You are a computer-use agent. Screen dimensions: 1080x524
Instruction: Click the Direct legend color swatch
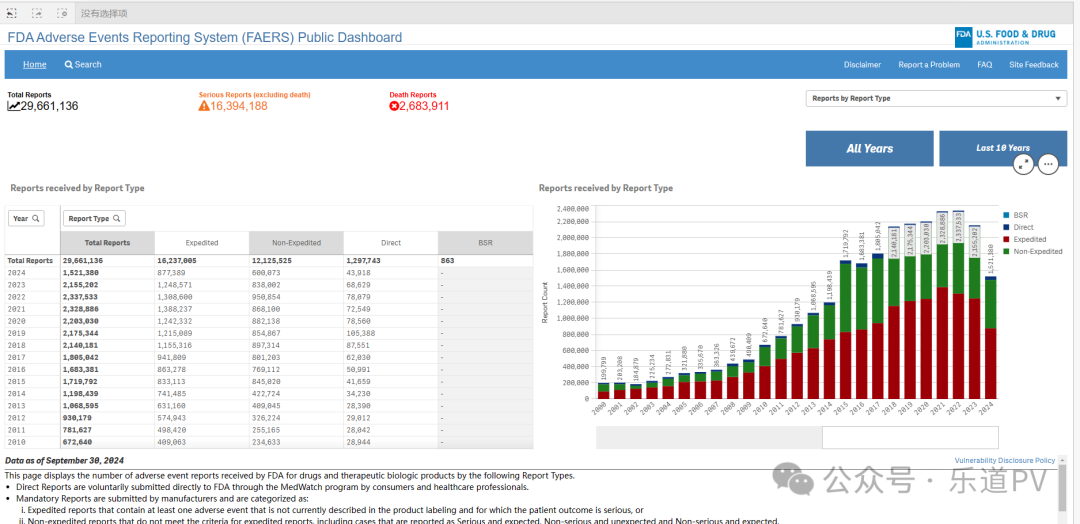[1006, 227]
